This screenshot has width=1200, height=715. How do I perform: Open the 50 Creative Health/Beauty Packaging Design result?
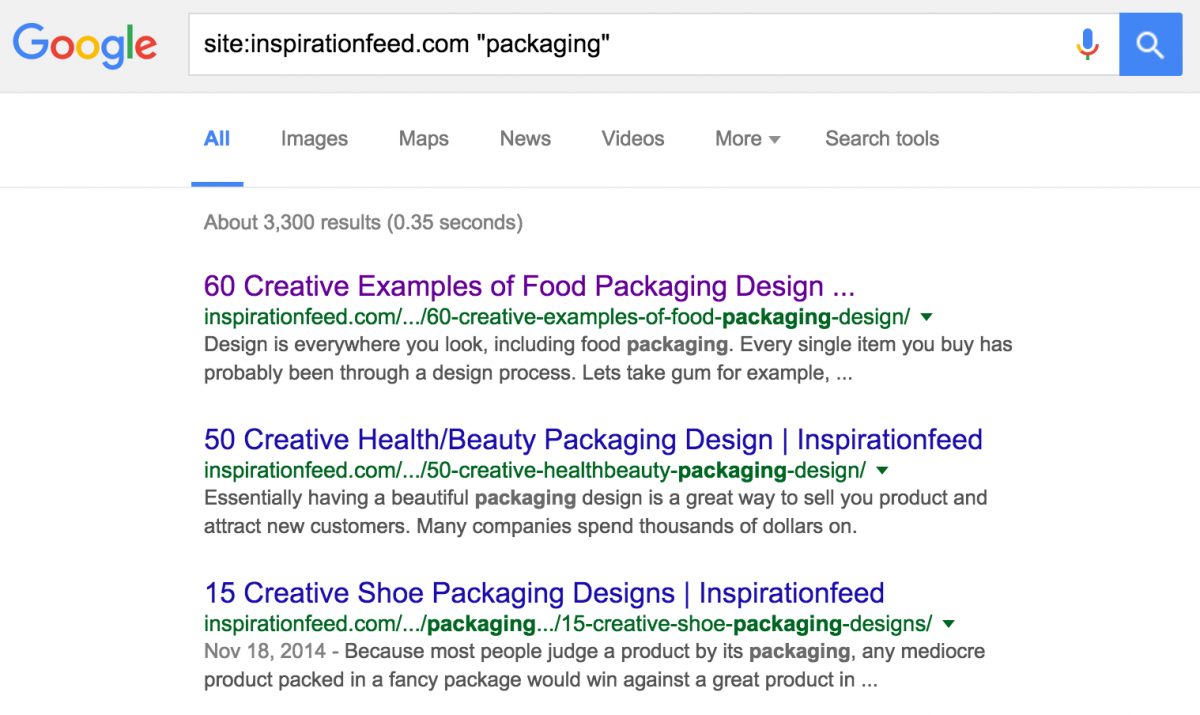593,440
